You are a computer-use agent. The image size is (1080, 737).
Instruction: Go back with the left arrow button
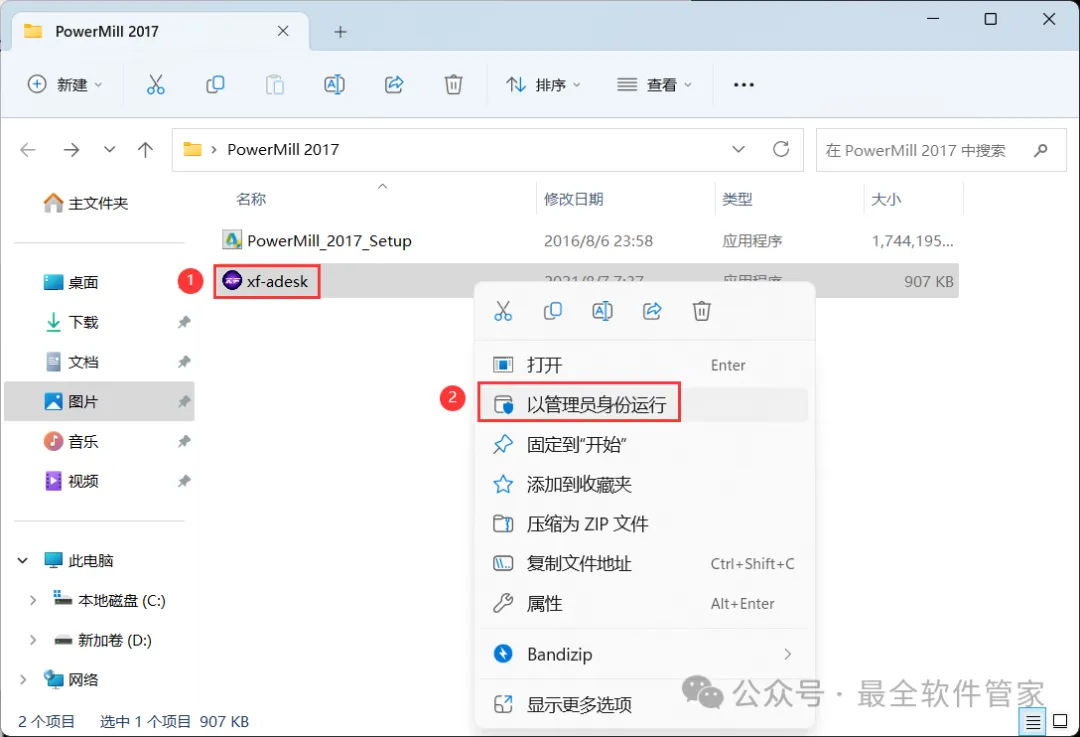pyautogui.click(x=28, y=149)
